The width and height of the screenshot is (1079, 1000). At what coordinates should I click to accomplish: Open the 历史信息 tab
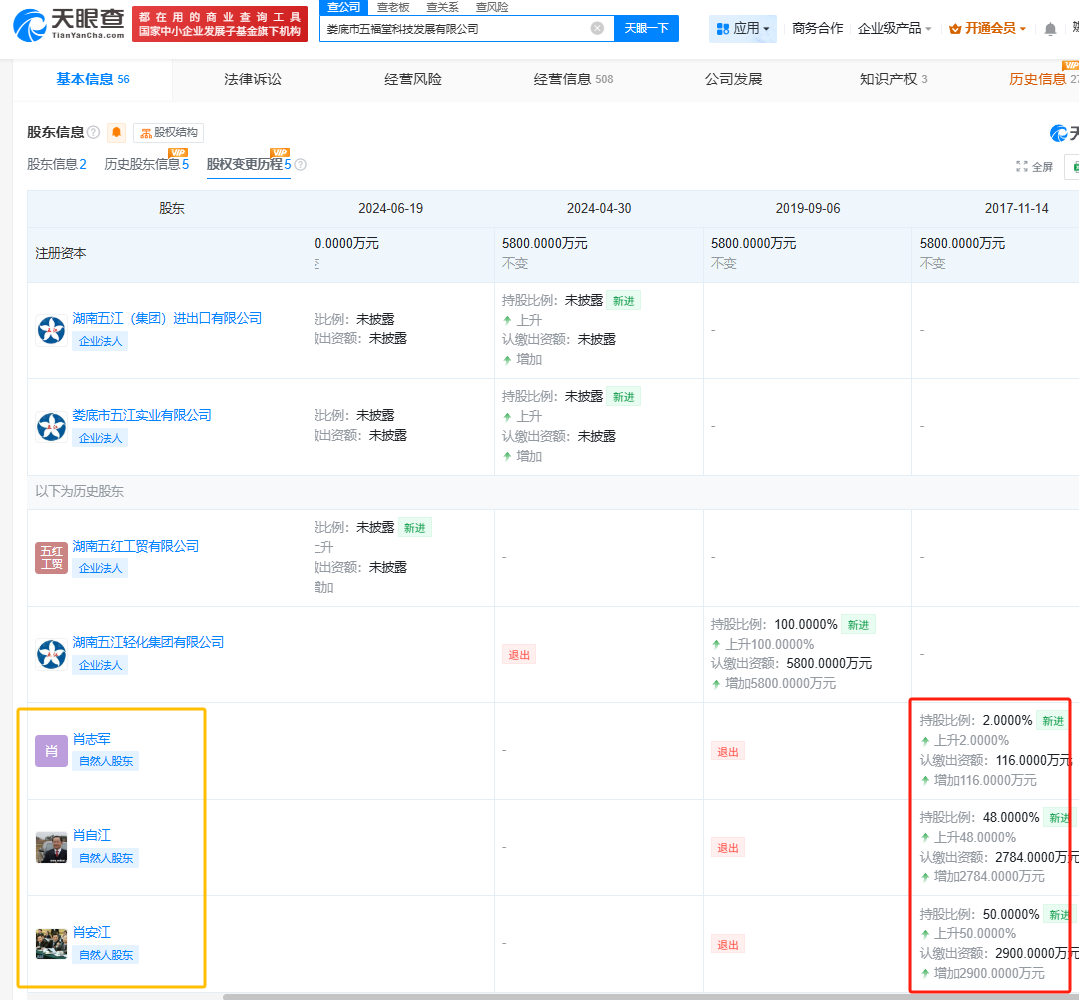click(x=1043, y=79)
